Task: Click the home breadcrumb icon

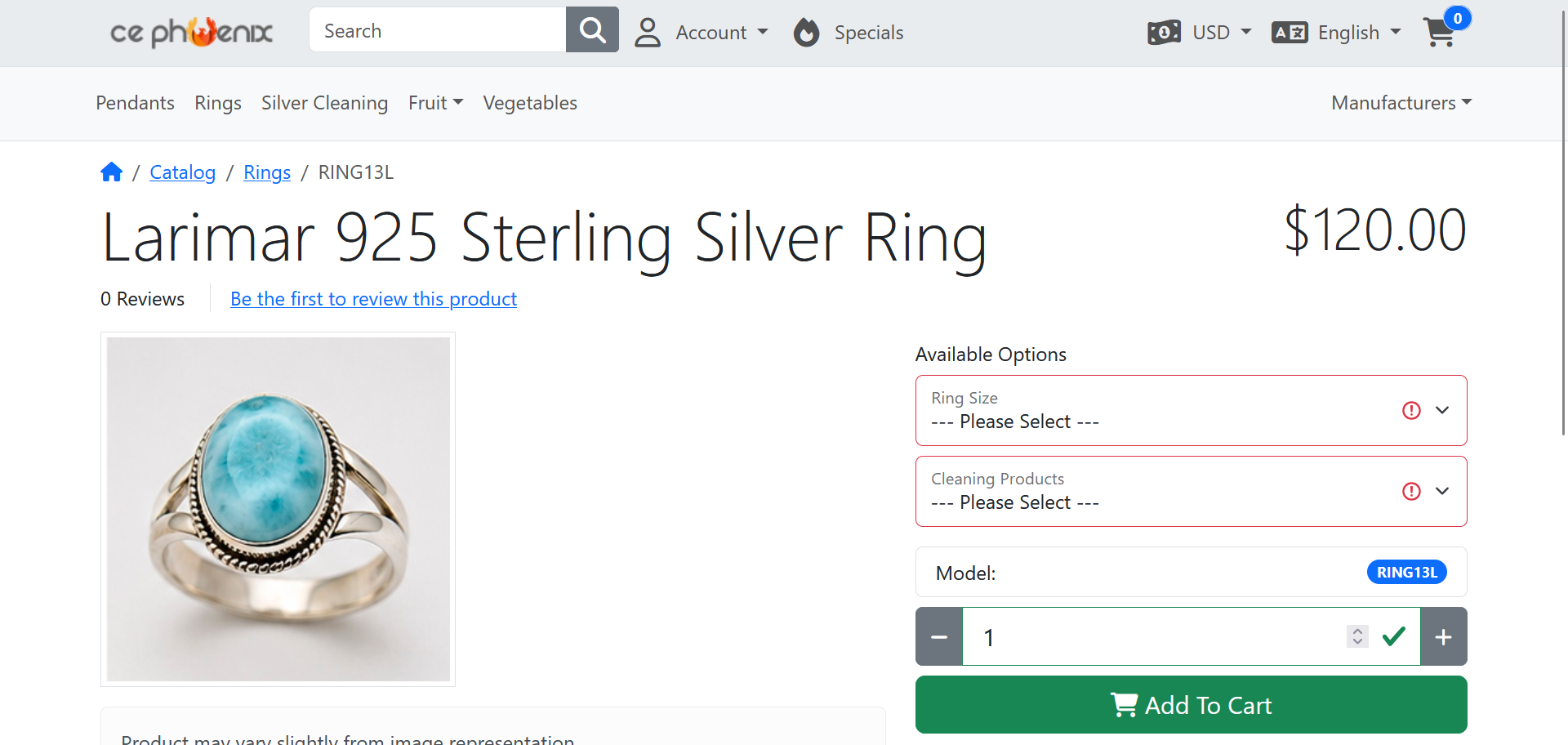Action: click(x=111, y=172)
